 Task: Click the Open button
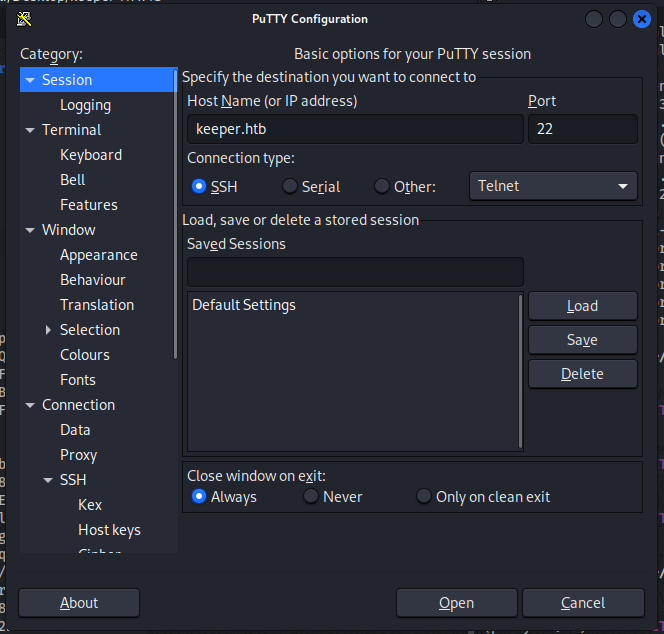[x=456, y=602]
